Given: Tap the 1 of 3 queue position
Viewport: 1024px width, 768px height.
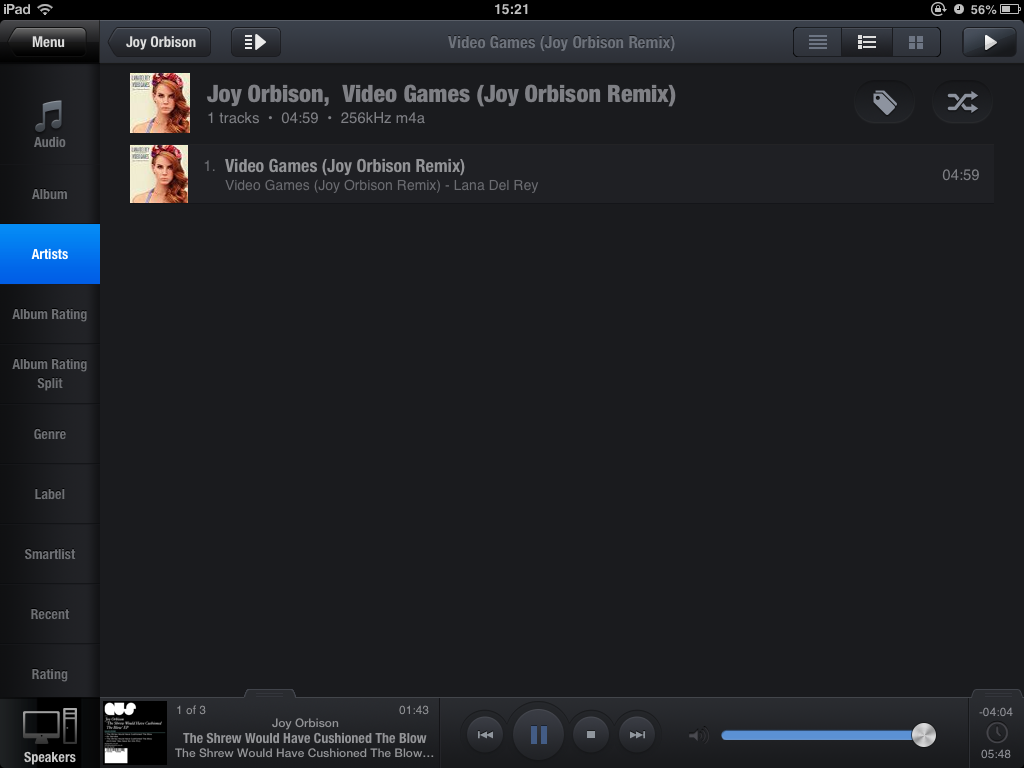Looking at the screenshot, I should coord(191,710).
